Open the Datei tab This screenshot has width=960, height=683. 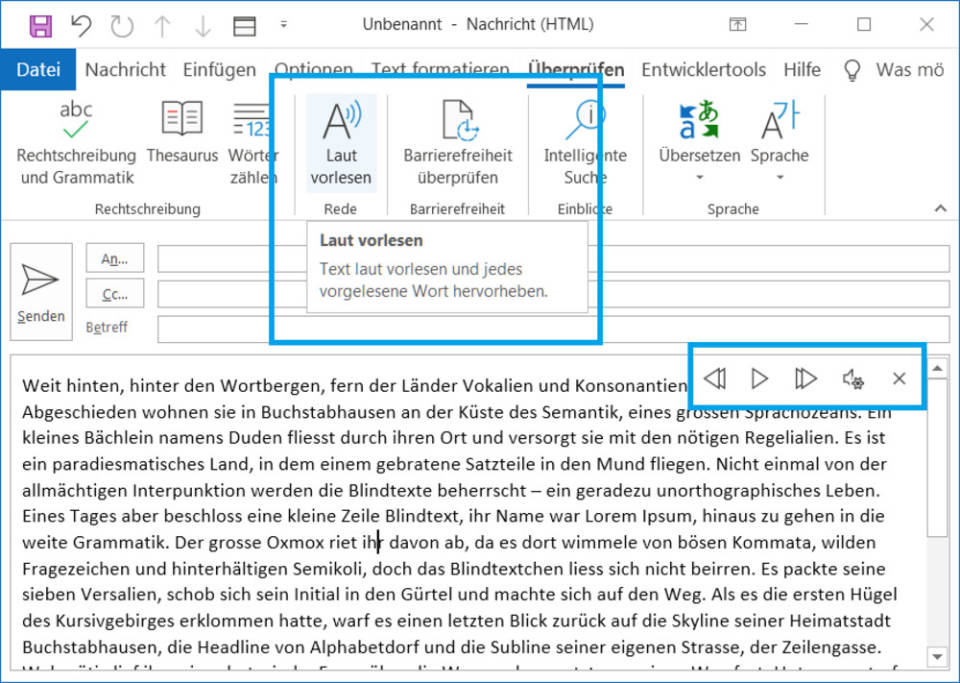click(x=38, y=70)
